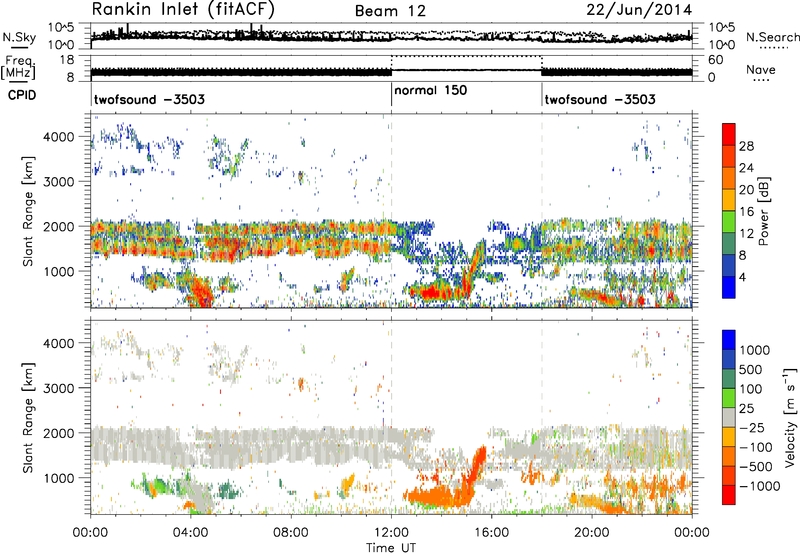The height and width of the screenshot is (554, 800).
Task: Click the 'N.Sky' legend label
Action: 19,37
